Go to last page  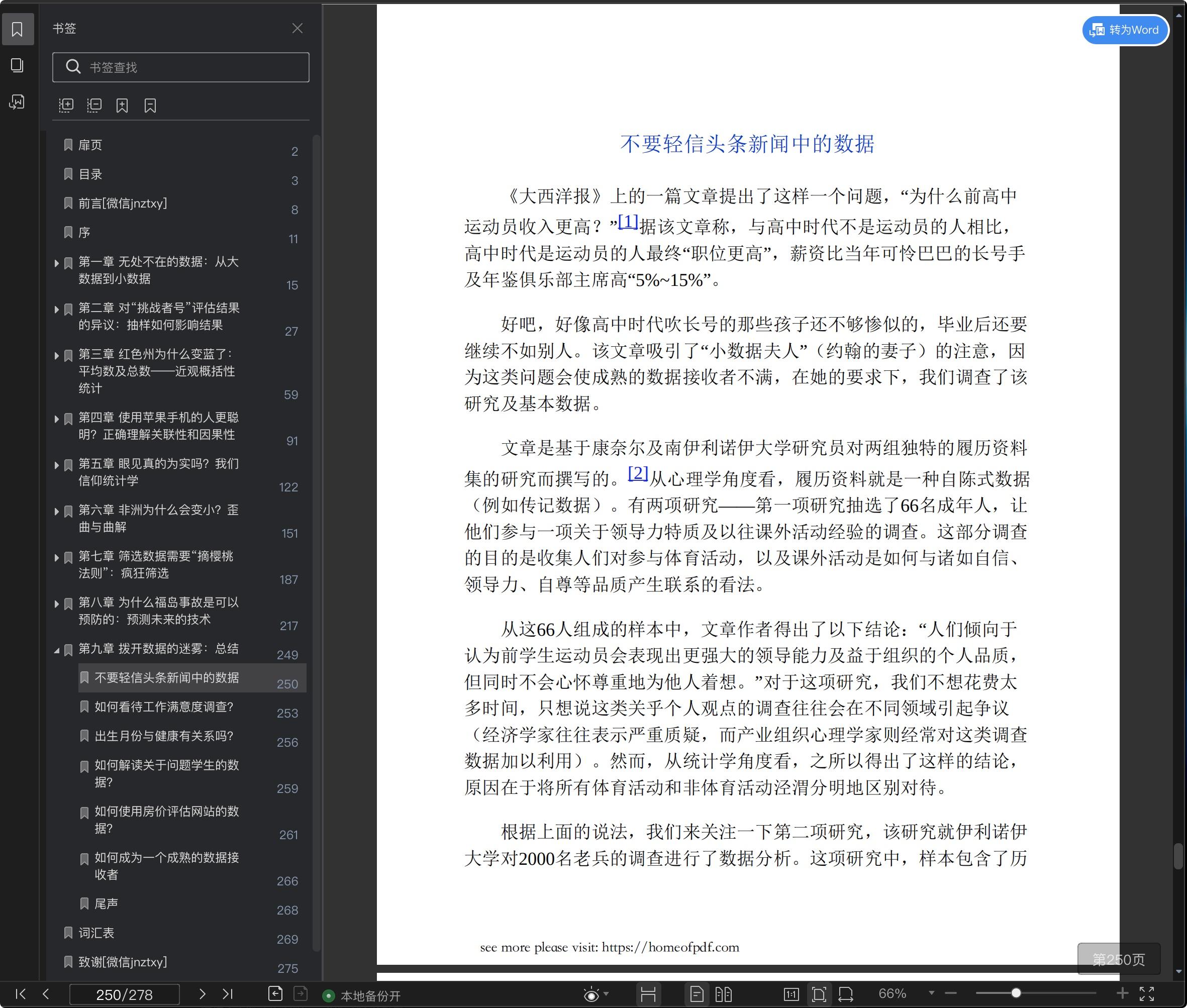[228, 994]
